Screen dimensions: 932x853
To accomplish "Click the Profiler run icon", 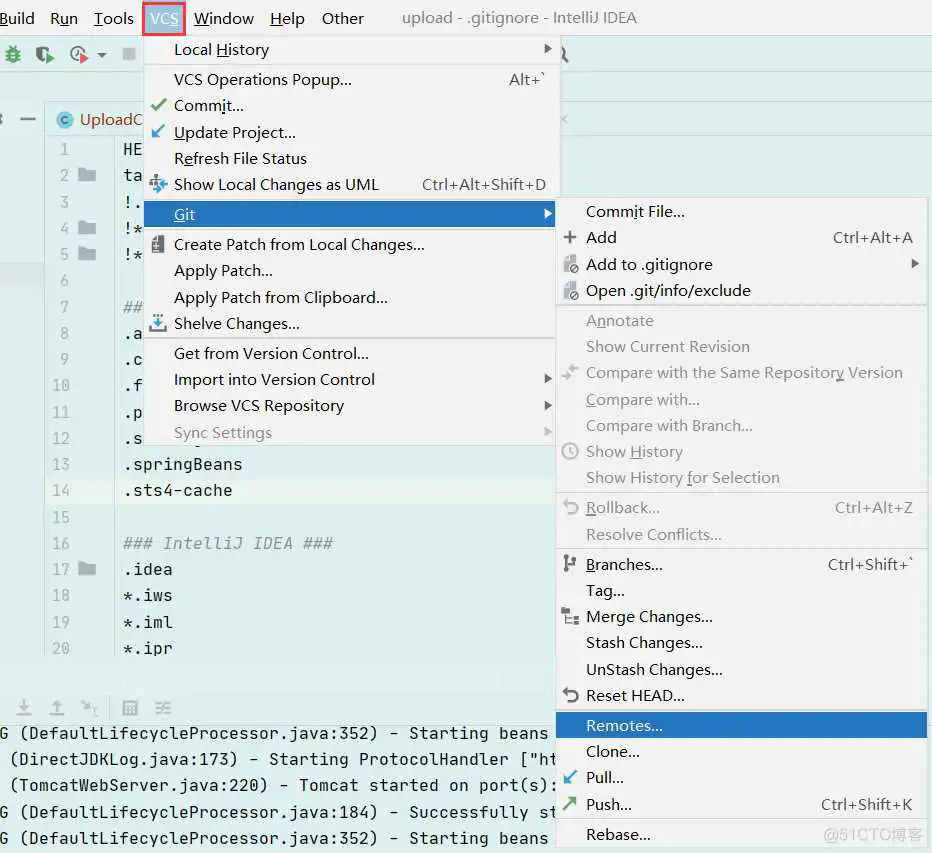I will point(78,55).
